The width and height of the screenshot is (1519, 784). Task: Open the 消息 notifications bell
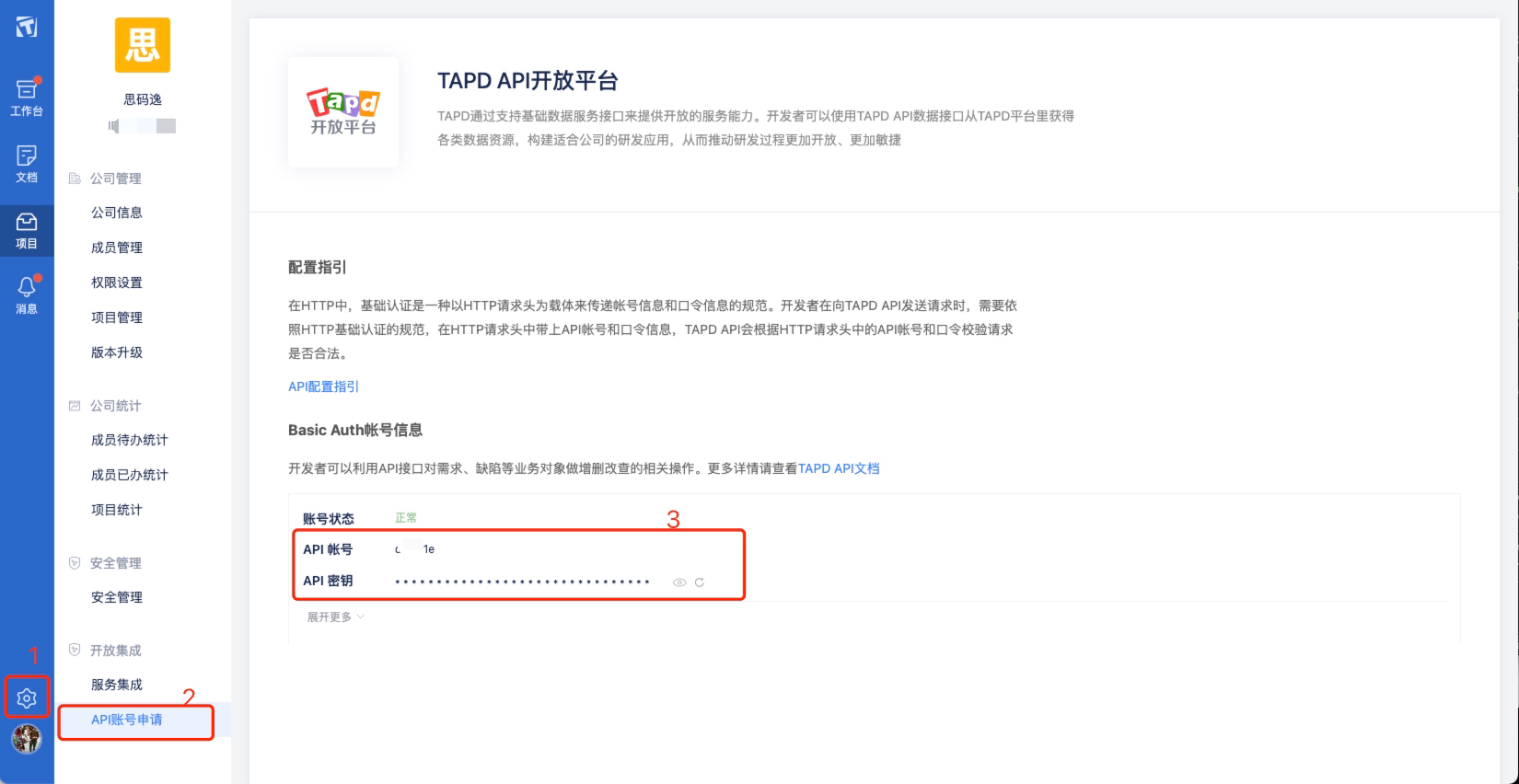(27, 295)
